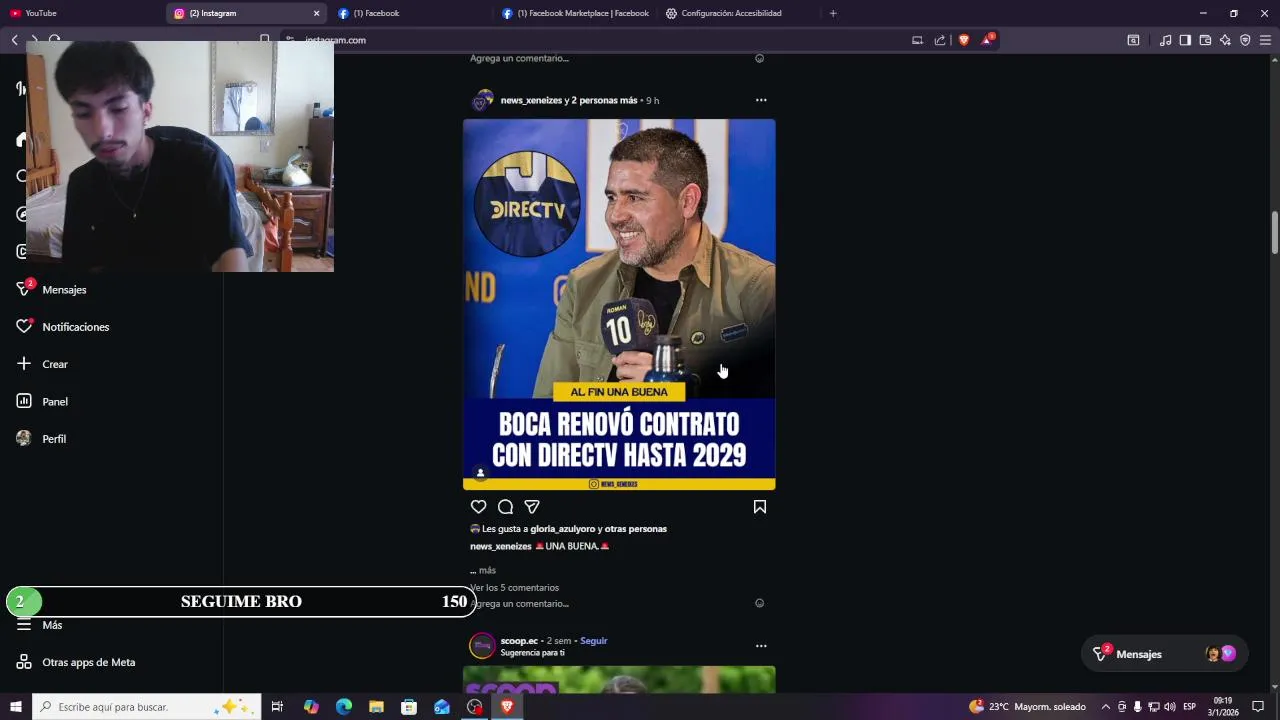
Task: Open Task View on taskbar
Action: (277, 707)
